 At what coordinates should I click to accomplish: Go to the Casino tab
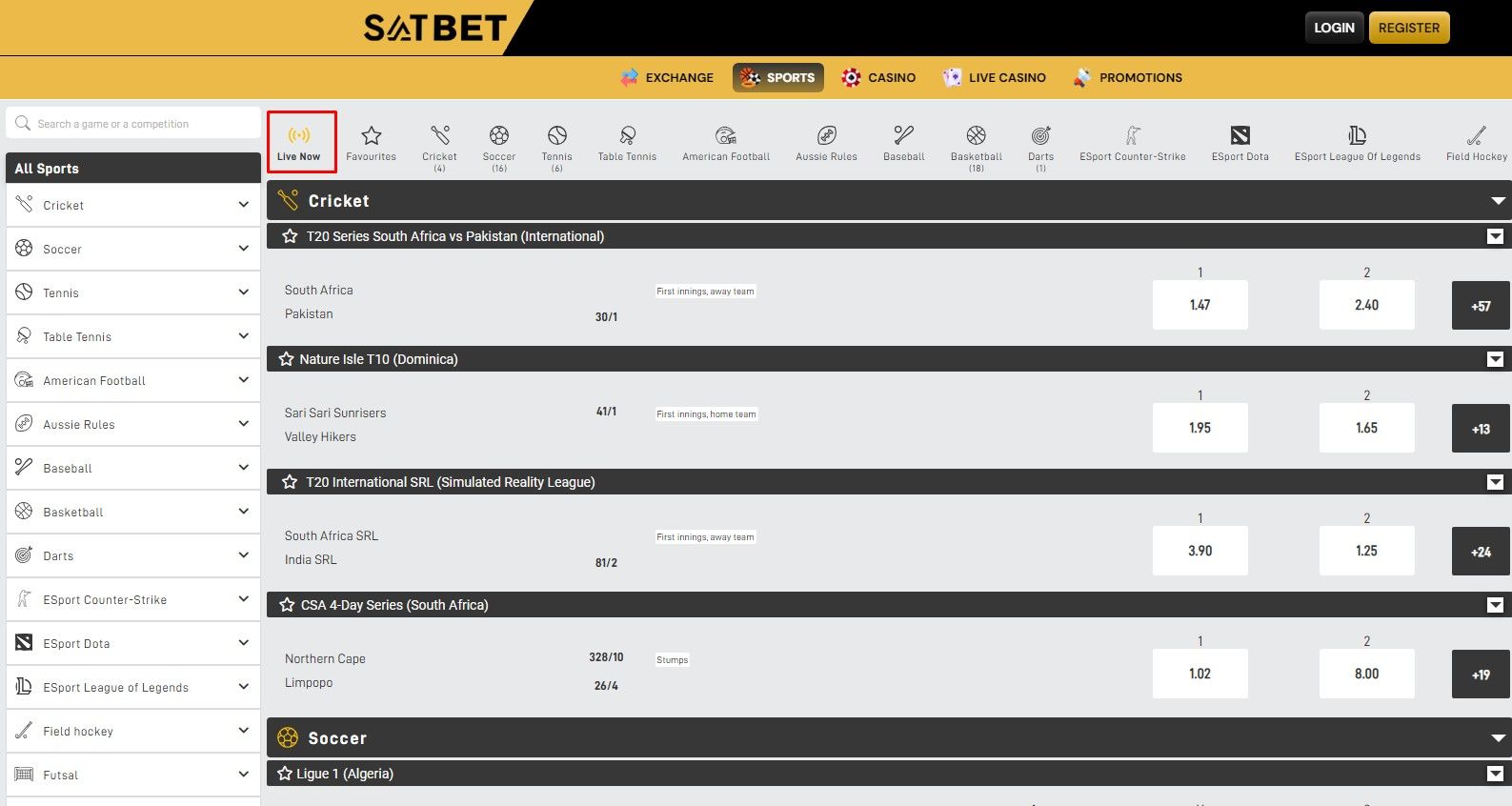(x=878, y=78)
